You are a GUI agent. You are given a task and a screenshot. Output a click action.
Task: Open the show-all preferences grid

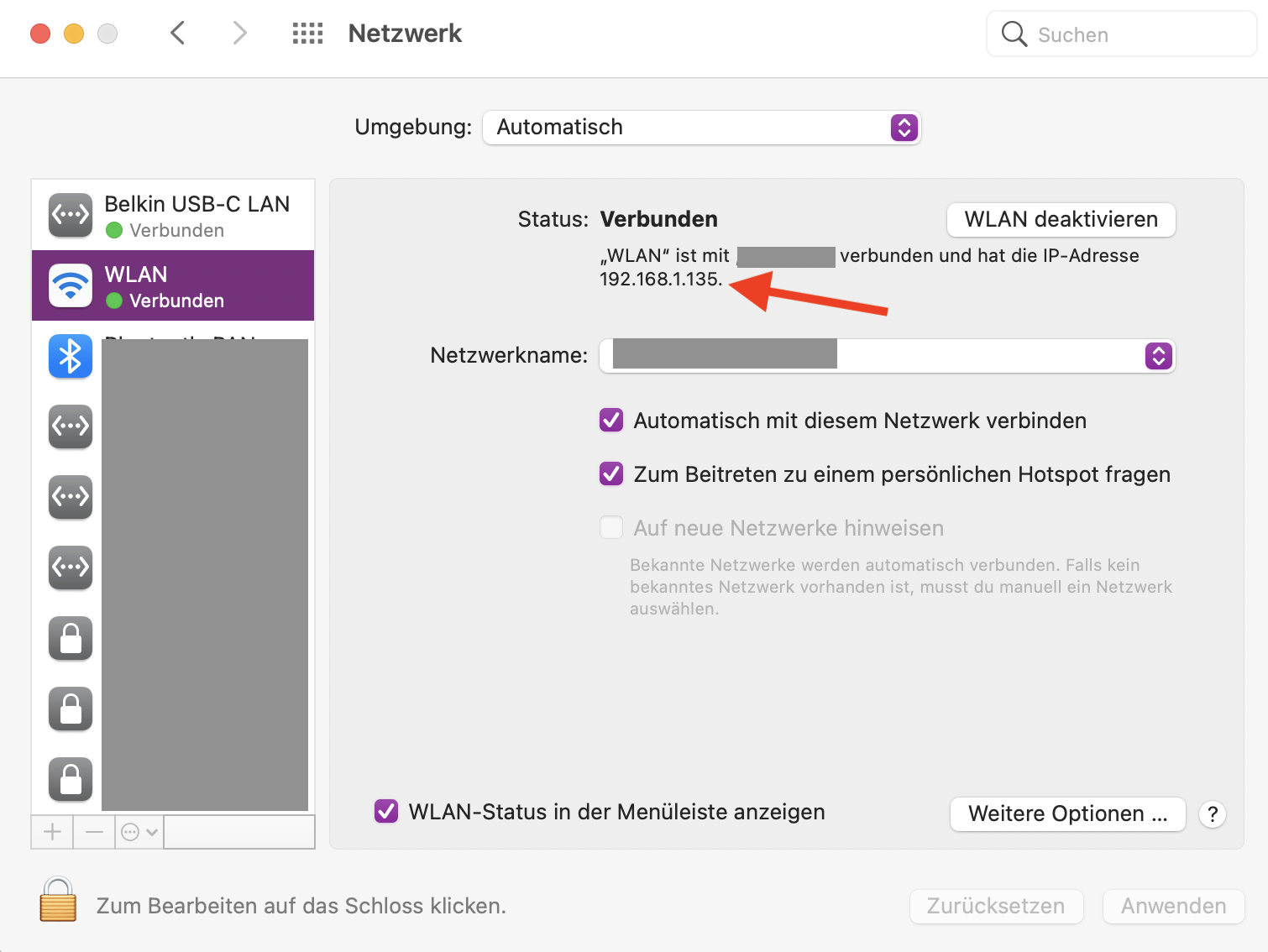[x=307, y=34]
